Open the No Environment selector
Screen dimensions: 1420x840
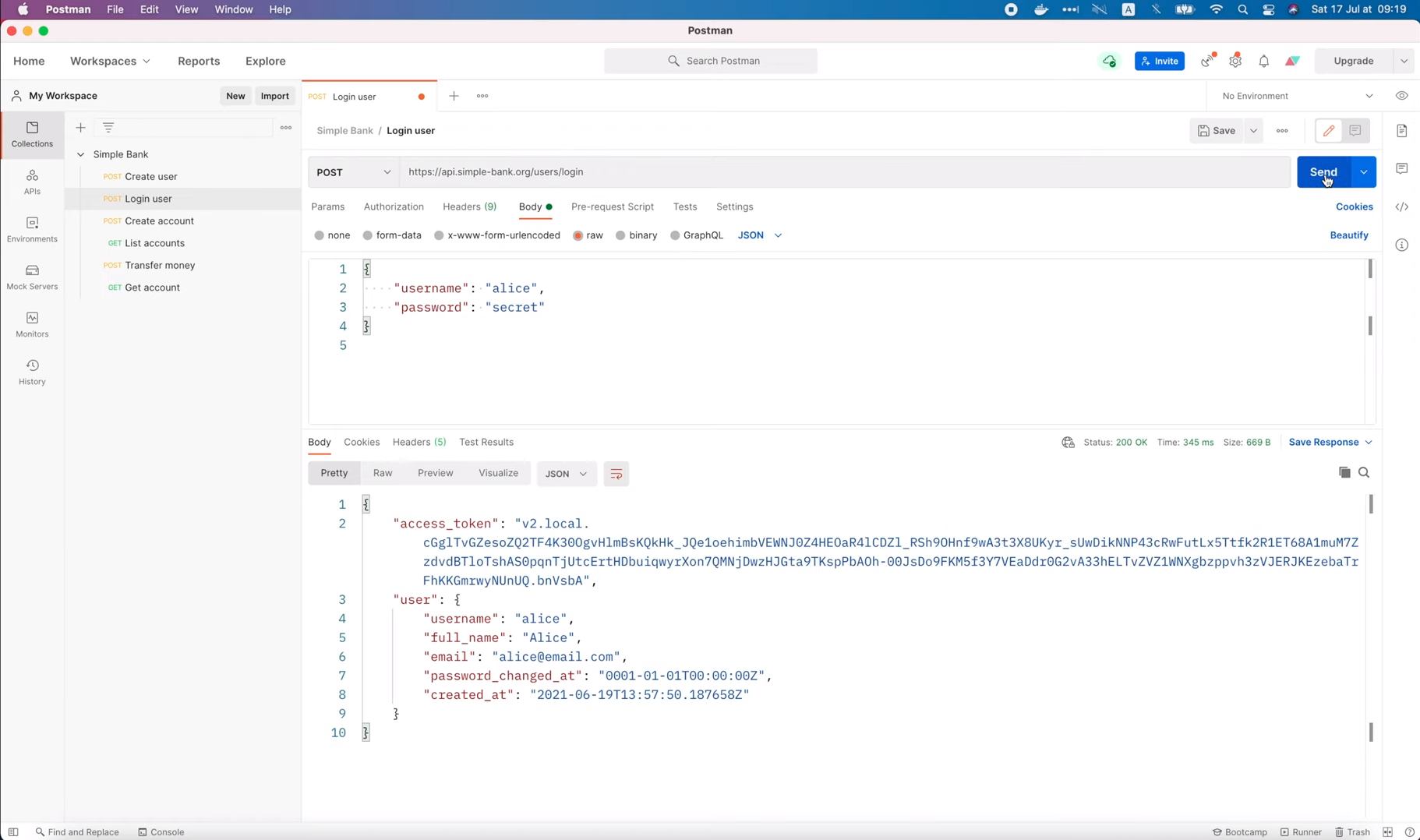coord(1298,96)
